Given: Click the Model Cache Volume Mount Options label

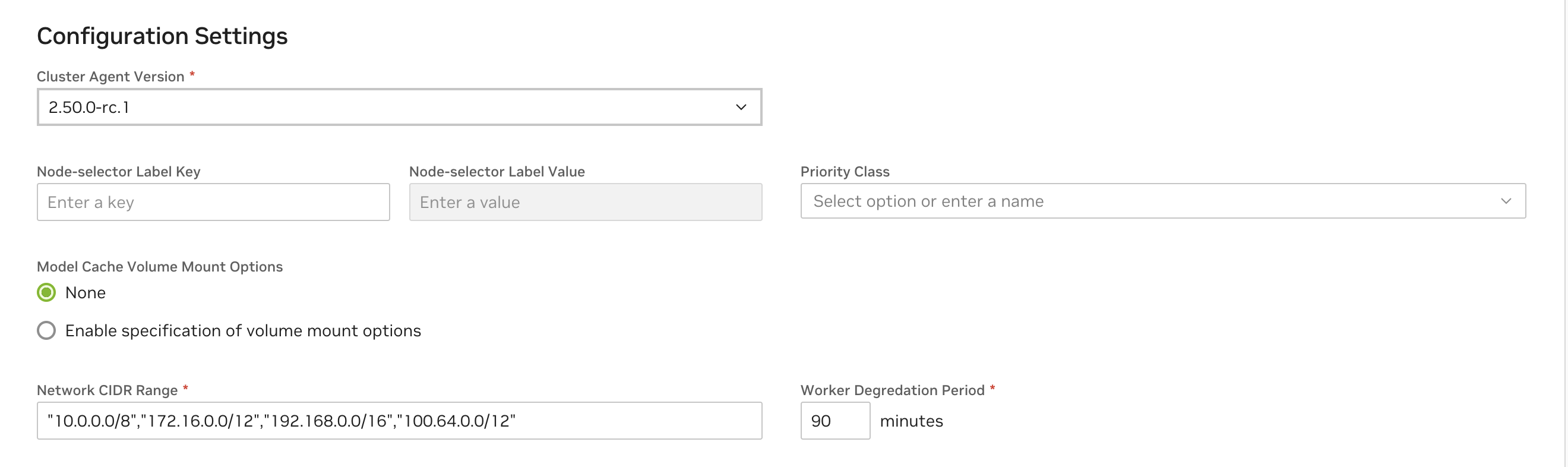Looking at the screenshot, I should pos(160,267).
